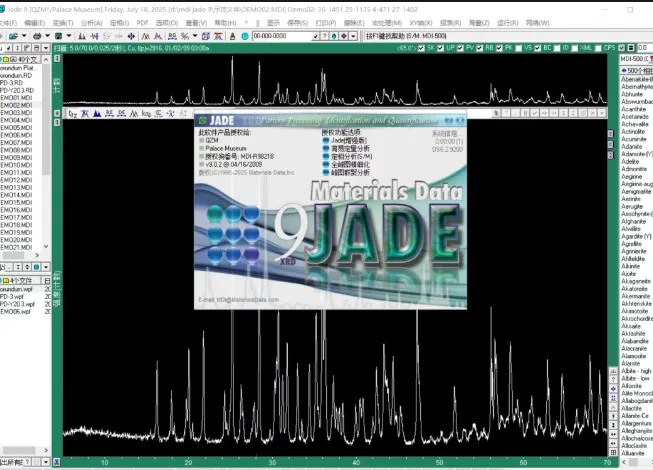Select the Y2O3.RD file in file list
This screenshot has height=470, width=653.
click(x=17, y=90)
